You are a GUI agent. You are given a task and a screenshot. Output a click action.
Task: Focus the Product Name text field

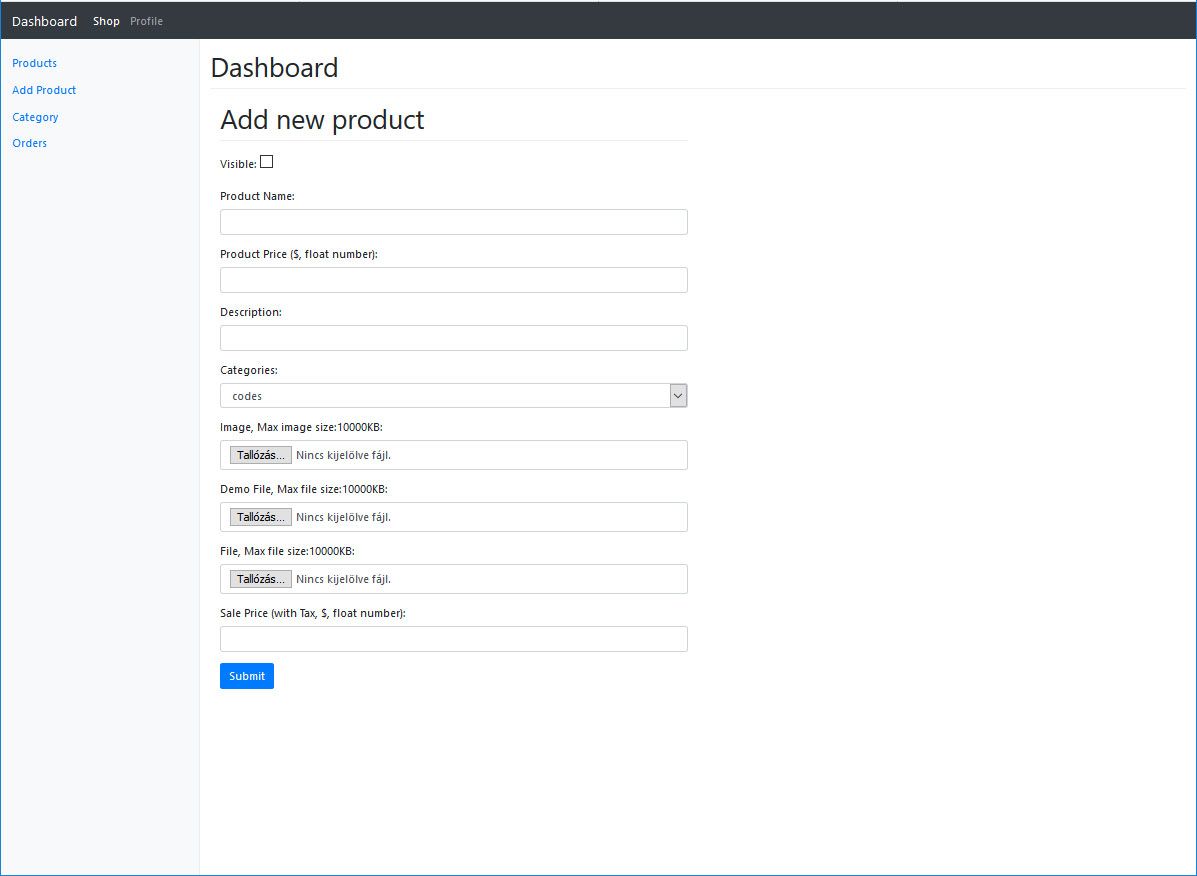(x=453, y=222)
